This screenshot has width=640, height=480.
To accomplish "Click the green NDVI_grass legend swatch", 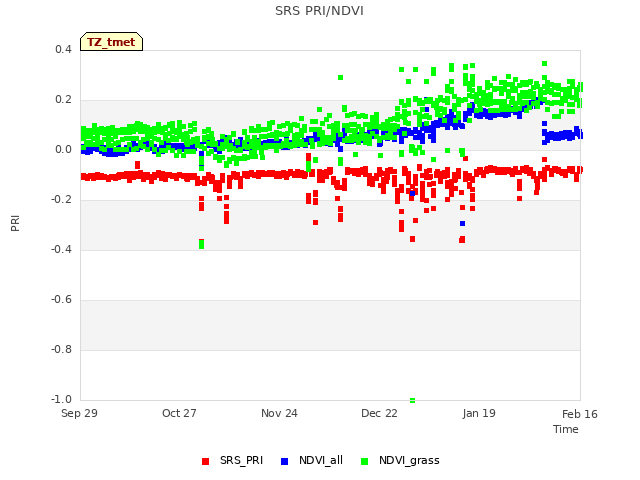I will pyautogui.click(x=364, y=461).
